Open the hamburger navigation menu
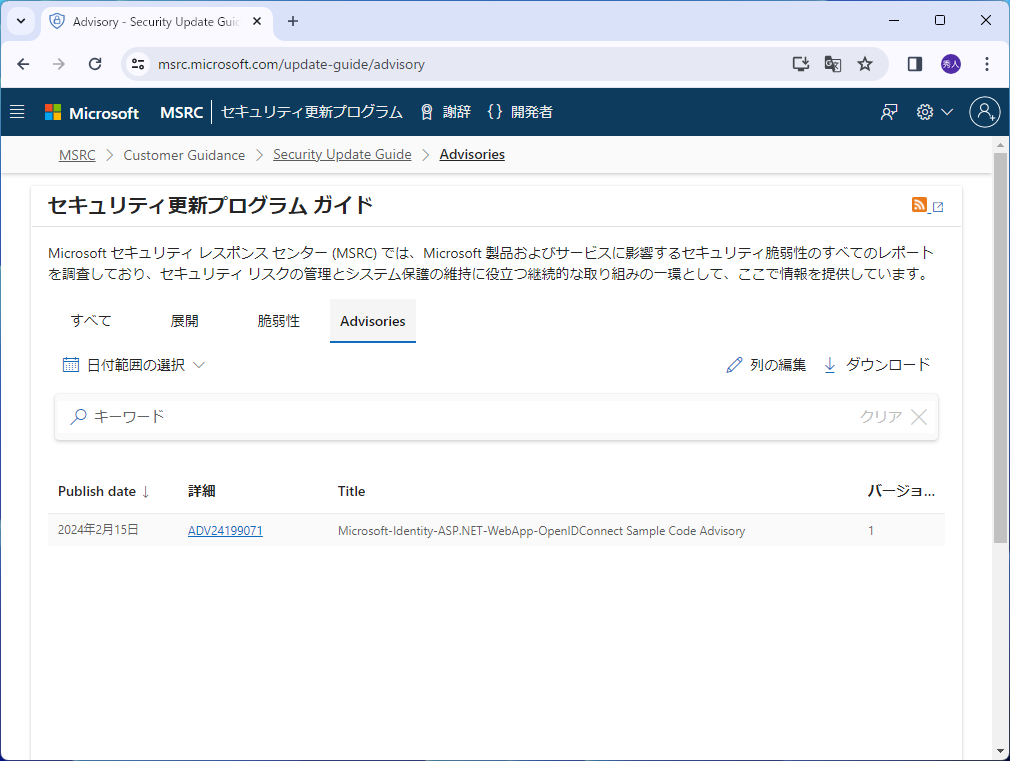1010x761 pixels. pyautogui.click(x=17, y=112)
